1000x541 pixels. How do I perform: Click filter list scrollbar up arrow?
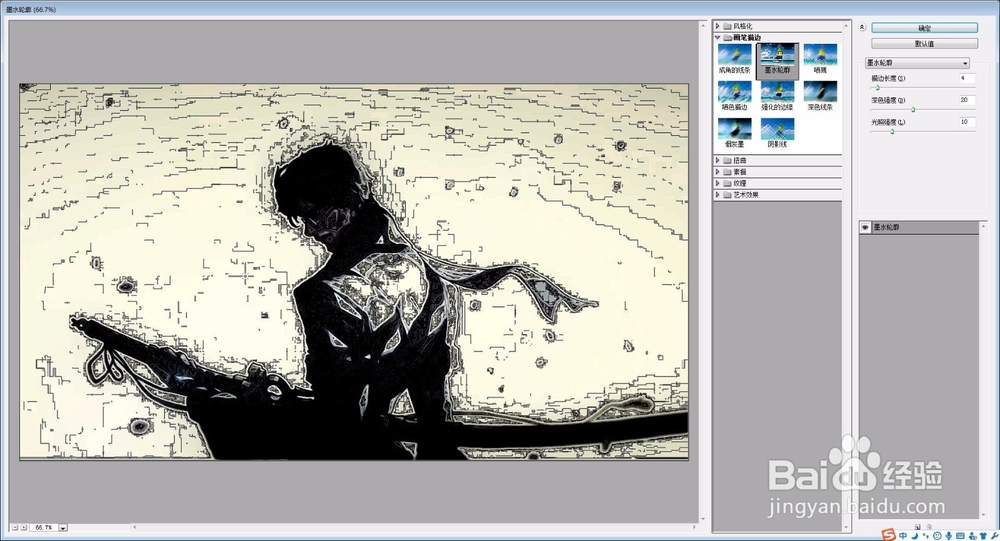(x=847, y=26)
